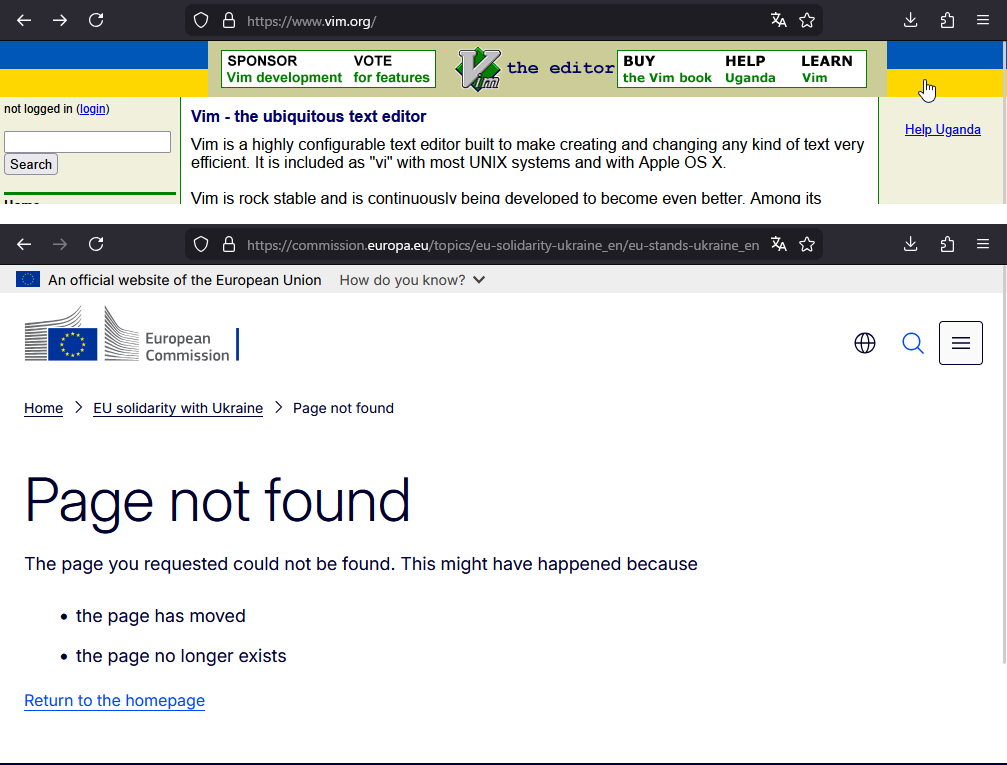Click the 'Page not found' heading

click(217, 500)
